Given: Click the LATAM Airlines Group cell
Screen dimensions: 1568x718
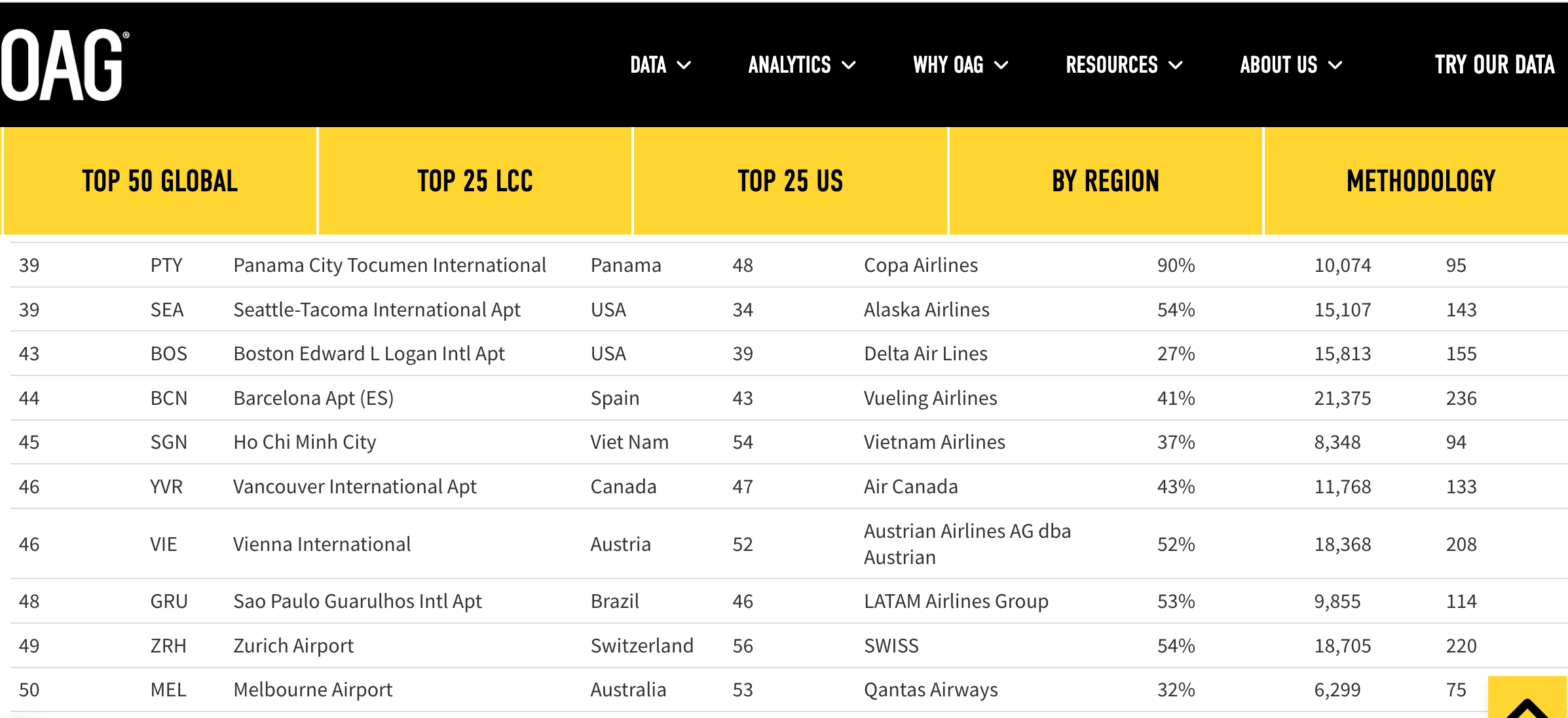Looking at the screenshot, I should (x=956, y=601).
